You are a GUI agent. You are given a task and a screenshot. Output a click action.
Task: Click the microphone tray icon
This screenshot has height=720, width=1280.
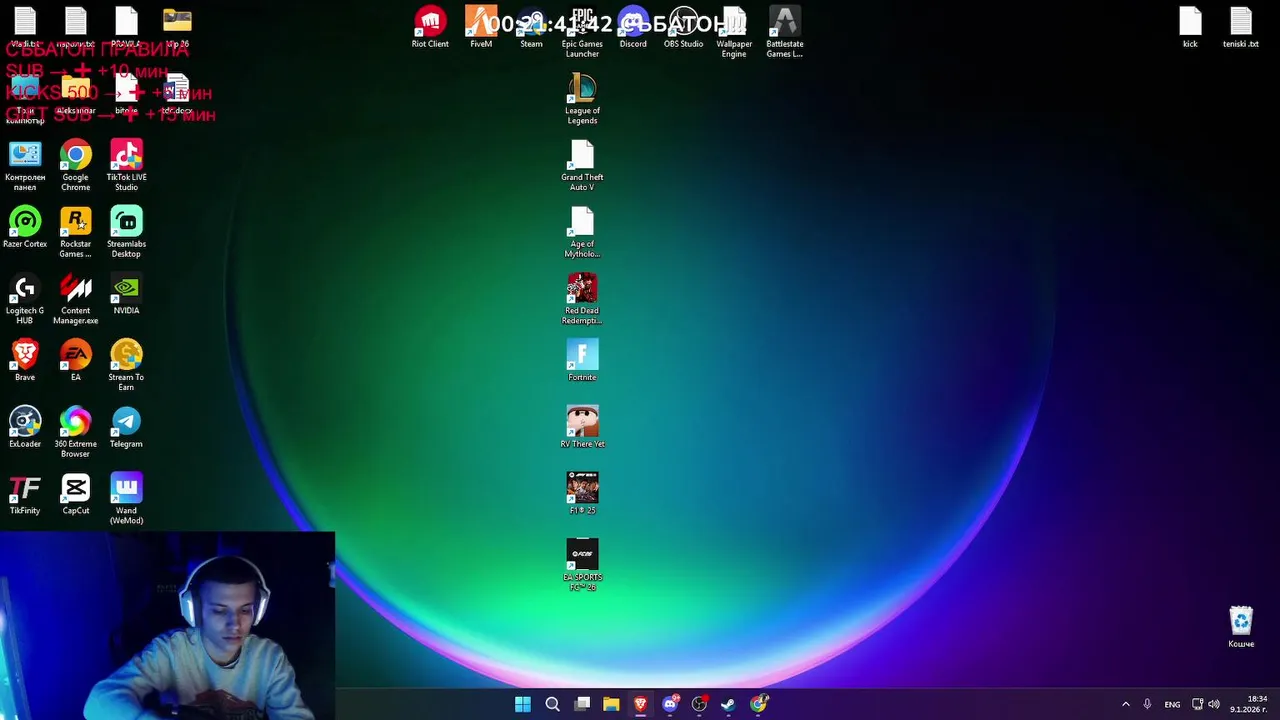point(1147,704)
